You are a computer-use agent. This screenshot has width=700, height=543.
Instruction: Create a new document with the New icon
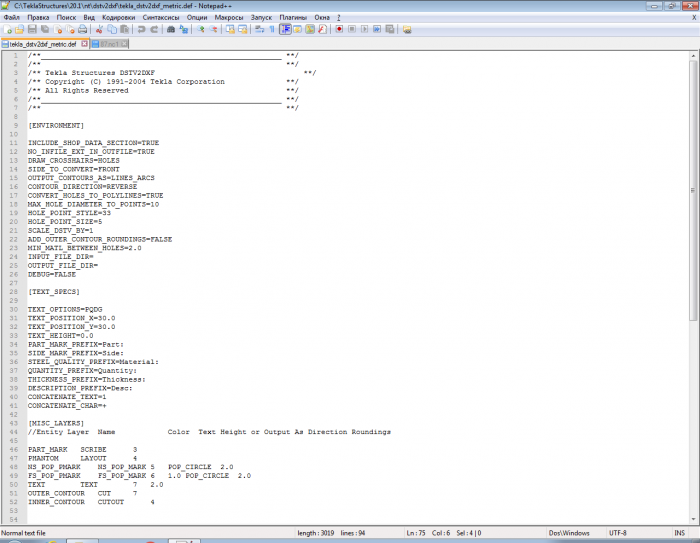[8, 29]
